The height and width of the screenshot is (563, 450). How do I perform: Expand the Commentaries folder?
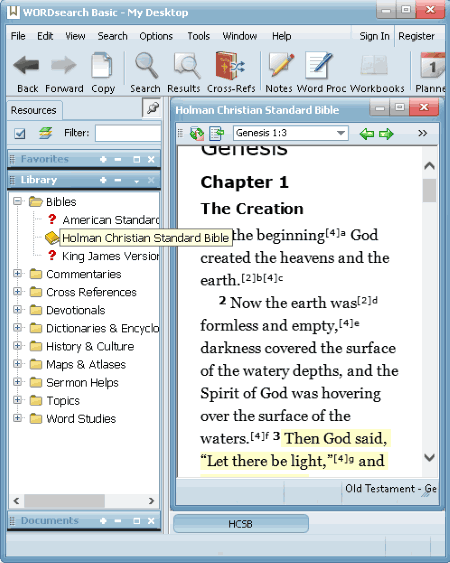coord(17,274)
